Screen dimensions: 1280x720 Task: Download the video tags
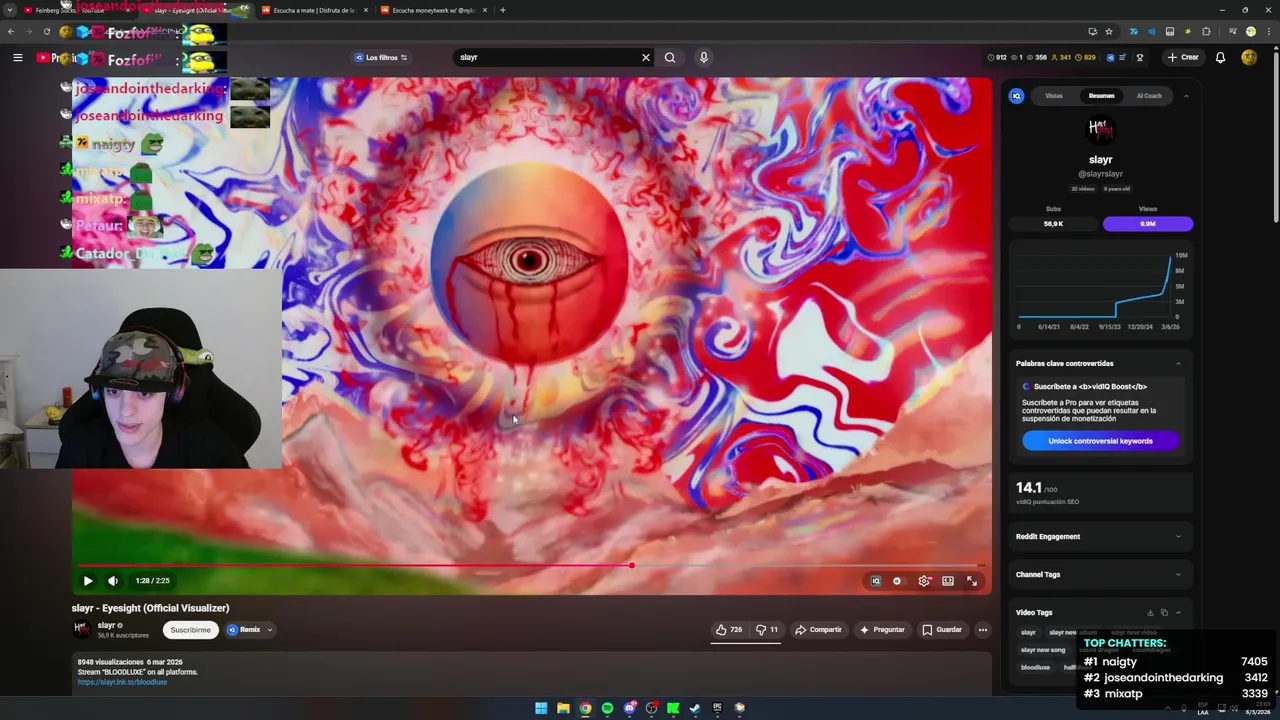point(1150,612)
